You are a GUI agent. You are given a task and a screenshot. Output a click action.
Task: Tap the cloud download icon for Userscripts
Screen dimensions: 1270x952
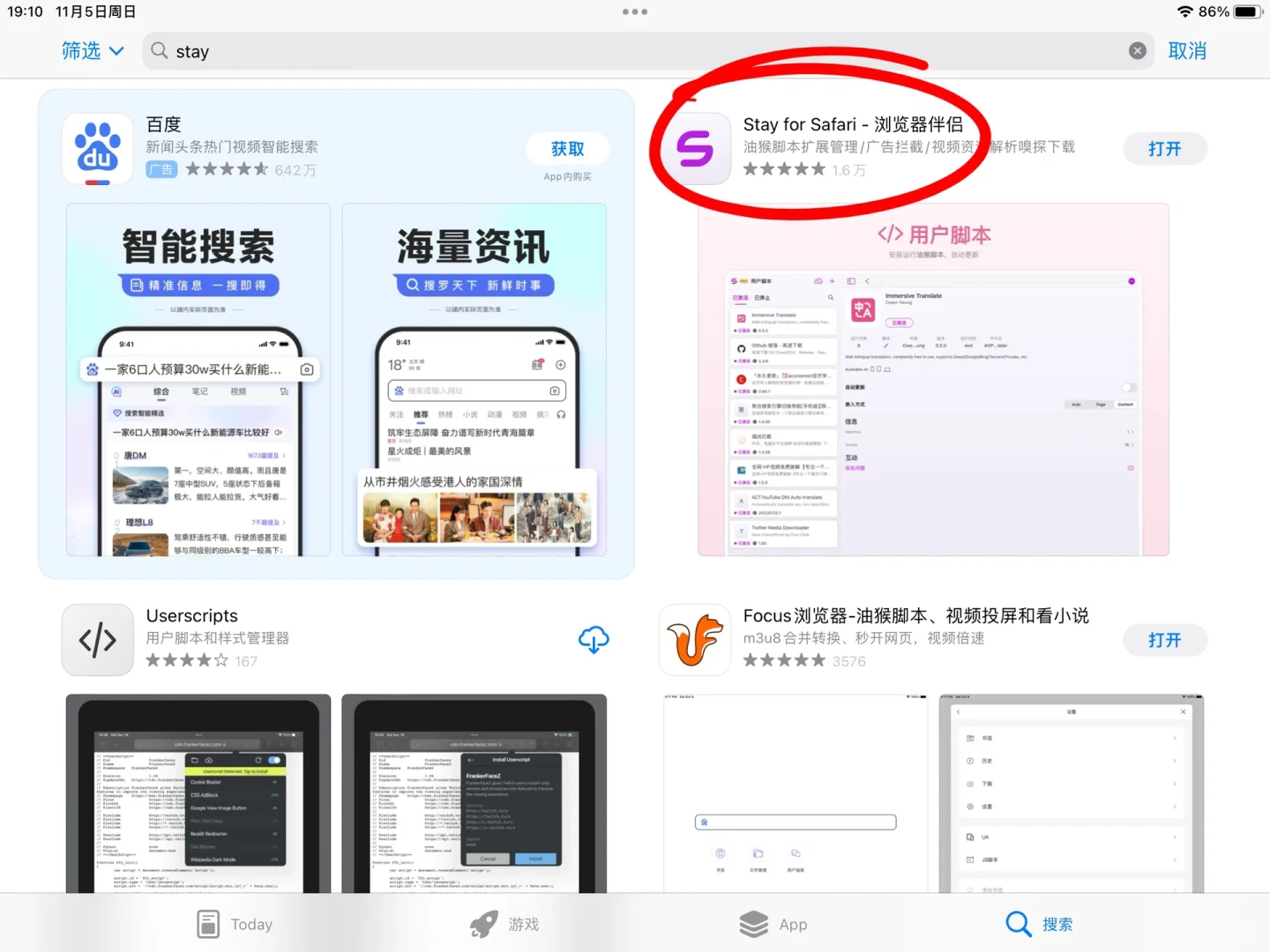tap(594, 640)
